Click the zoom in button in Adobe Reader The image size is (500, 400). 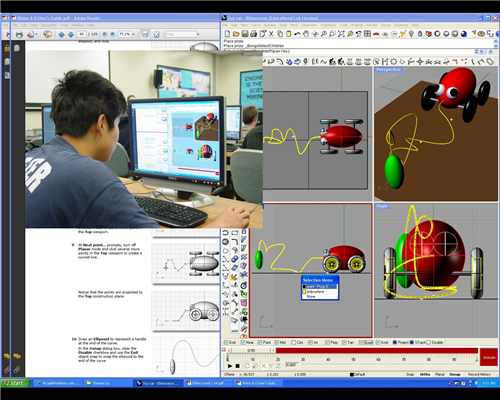[x=112, y=34]
